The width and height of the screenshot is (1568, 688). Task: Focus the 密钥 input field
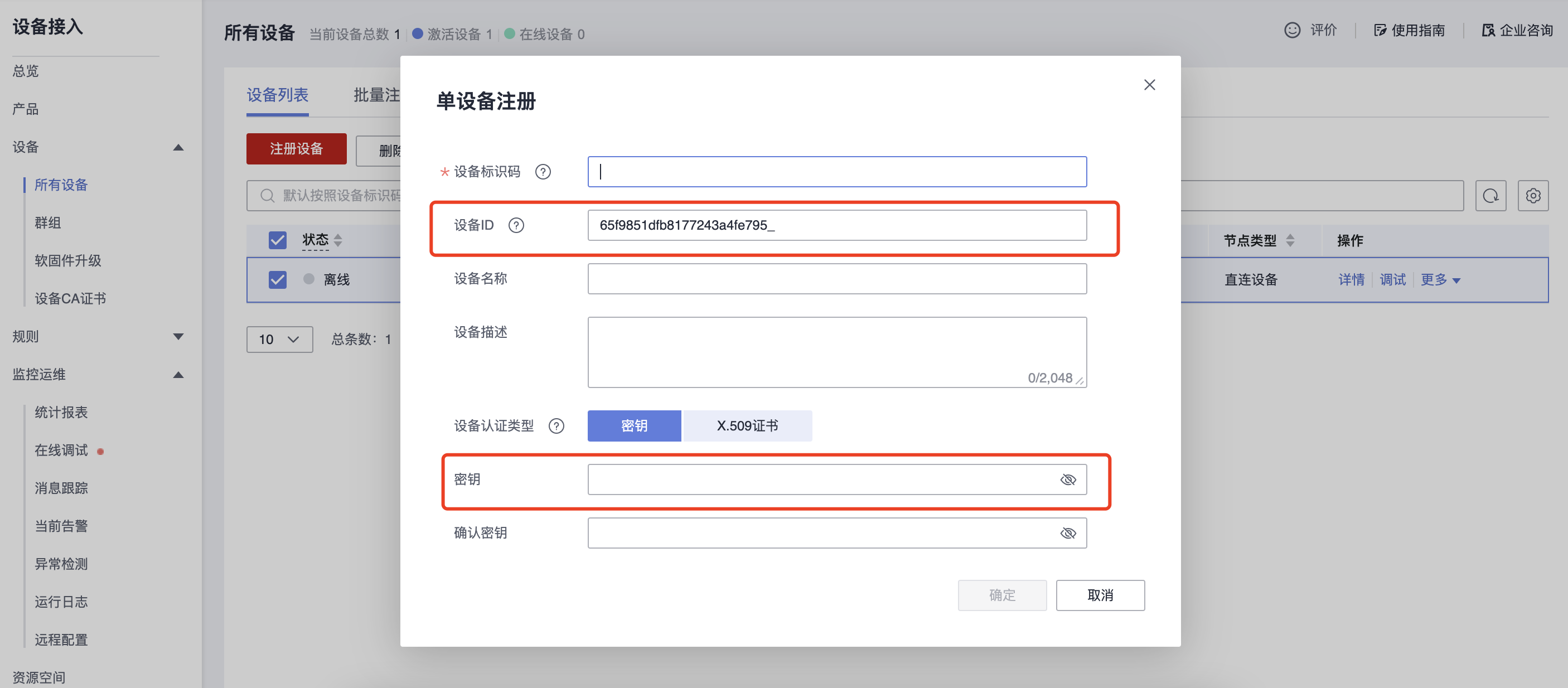pos(837,480)
